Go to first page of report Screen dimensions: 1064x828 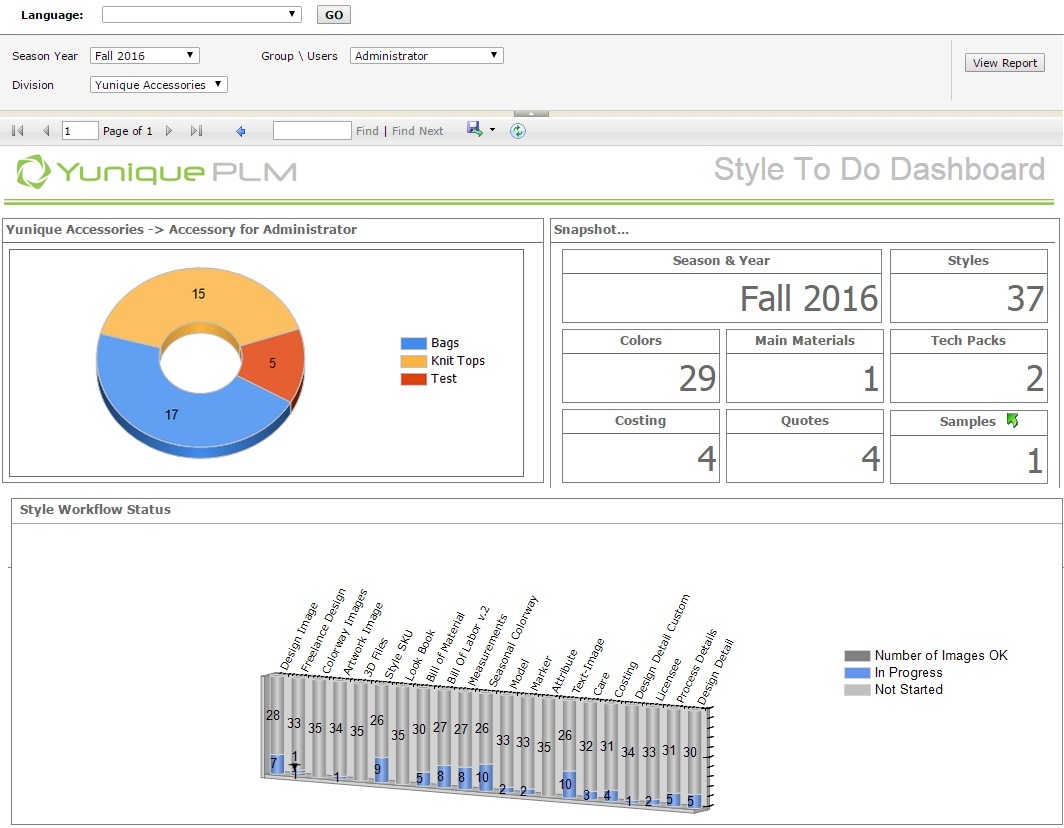[x=18, y=131]
